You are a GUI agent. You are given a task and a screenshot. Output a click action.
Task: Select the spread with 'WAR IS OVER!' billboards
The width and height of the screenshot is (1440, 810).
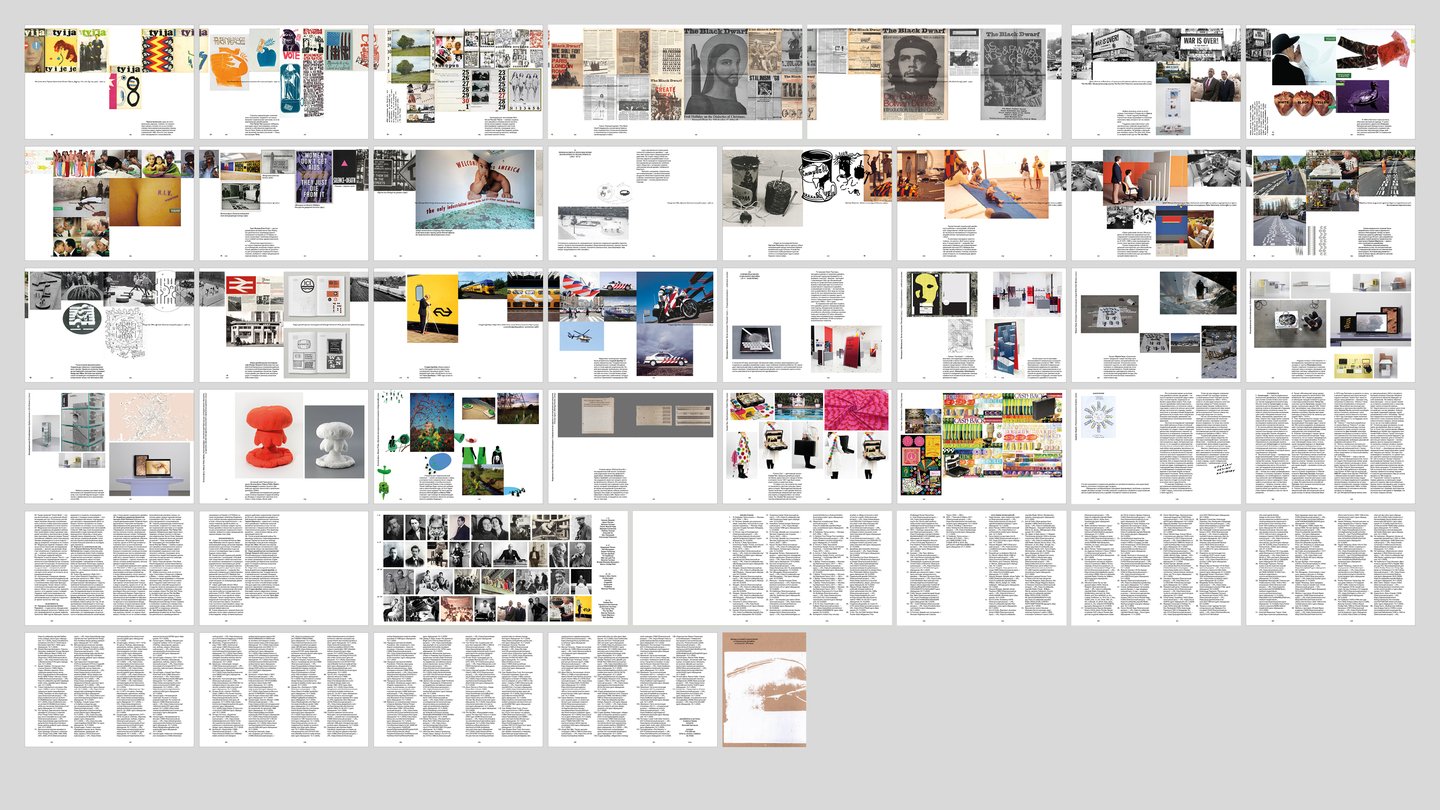[x=1156, y=82]
